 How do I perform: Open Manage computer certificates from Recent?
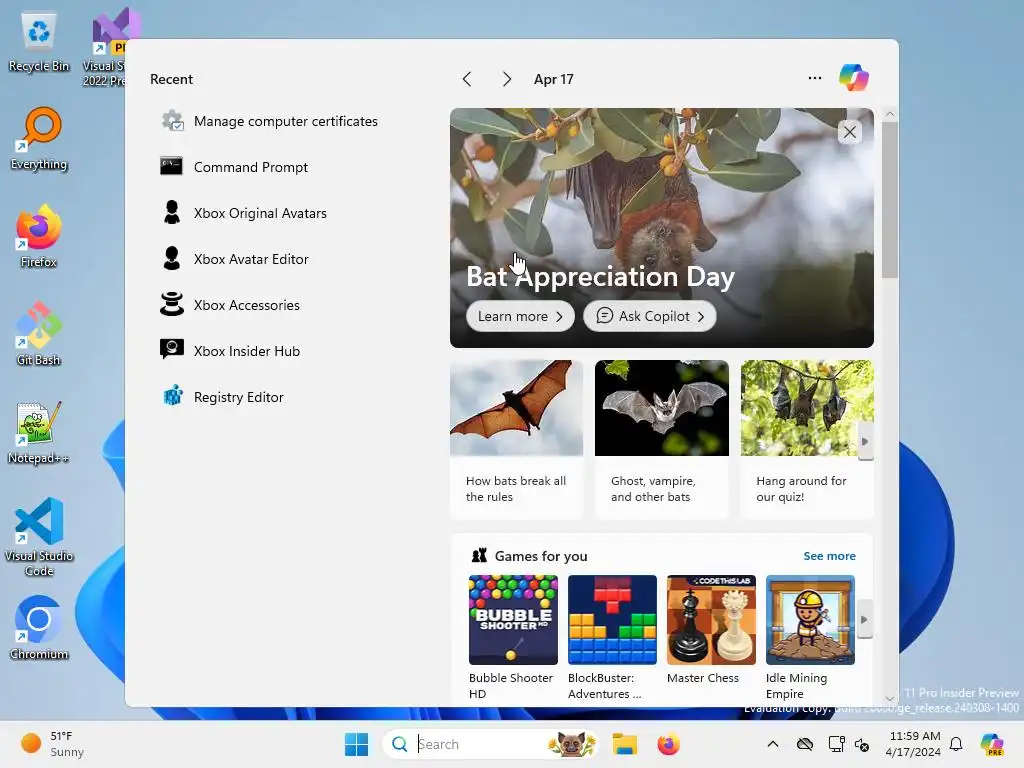click(269, 121)
